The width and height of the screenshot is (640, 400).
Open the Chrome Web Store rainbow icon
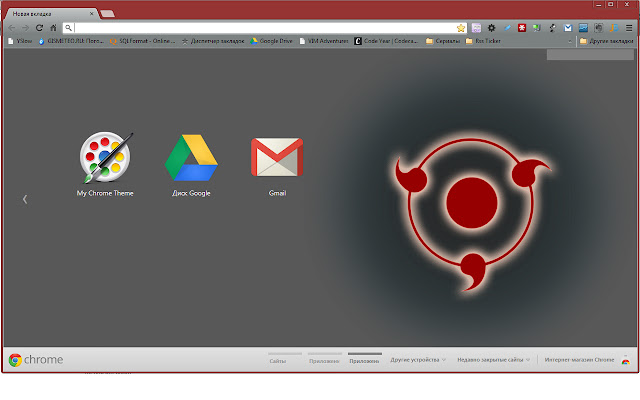click(x=625, y=360)
